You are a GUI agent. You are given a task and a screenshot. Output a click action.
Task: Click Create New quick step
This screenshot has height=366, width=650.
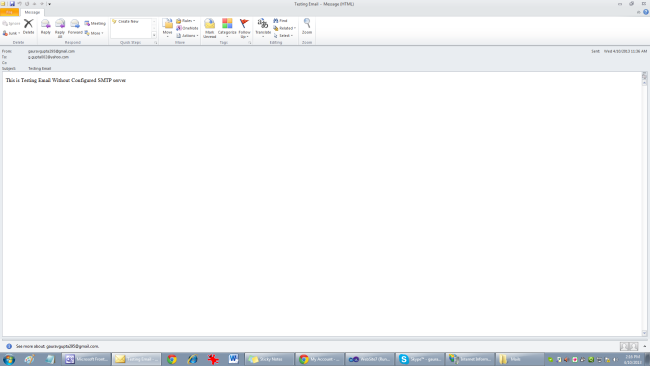tap(126, 22)
